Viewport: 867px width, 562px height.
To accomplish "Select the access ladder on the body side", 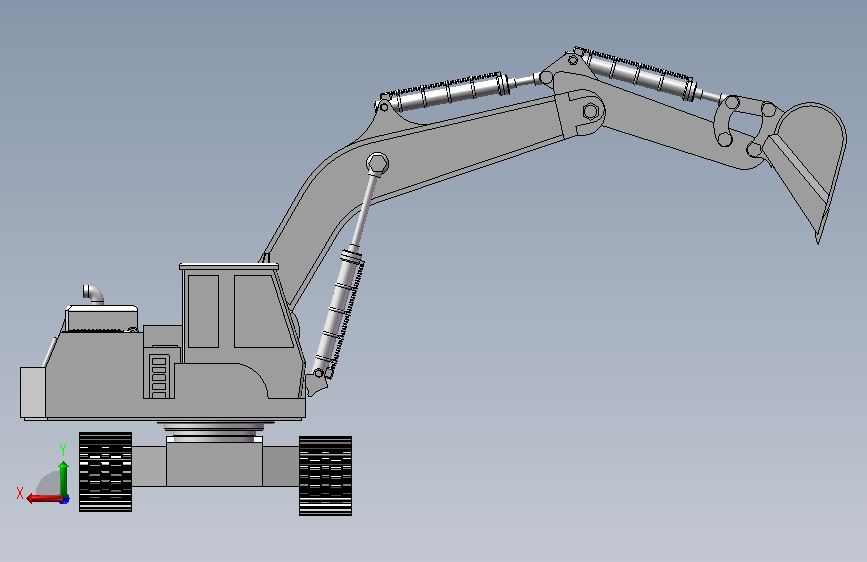I will pyautogui.click(x=159, y=375).
